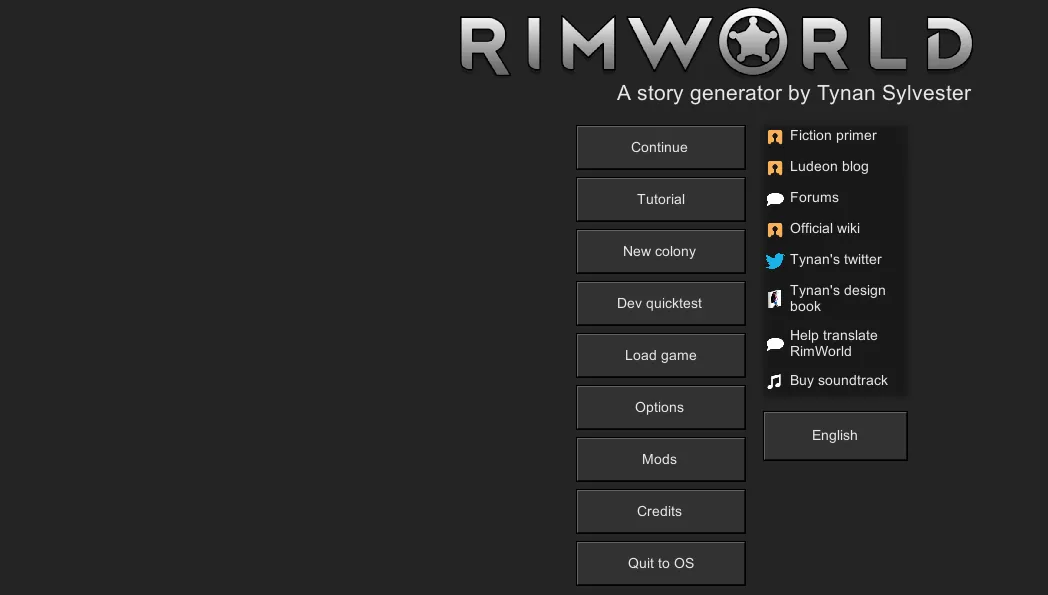Quit to OS
This screenshot has height=595, width=1048.
[x=660, y=563]
